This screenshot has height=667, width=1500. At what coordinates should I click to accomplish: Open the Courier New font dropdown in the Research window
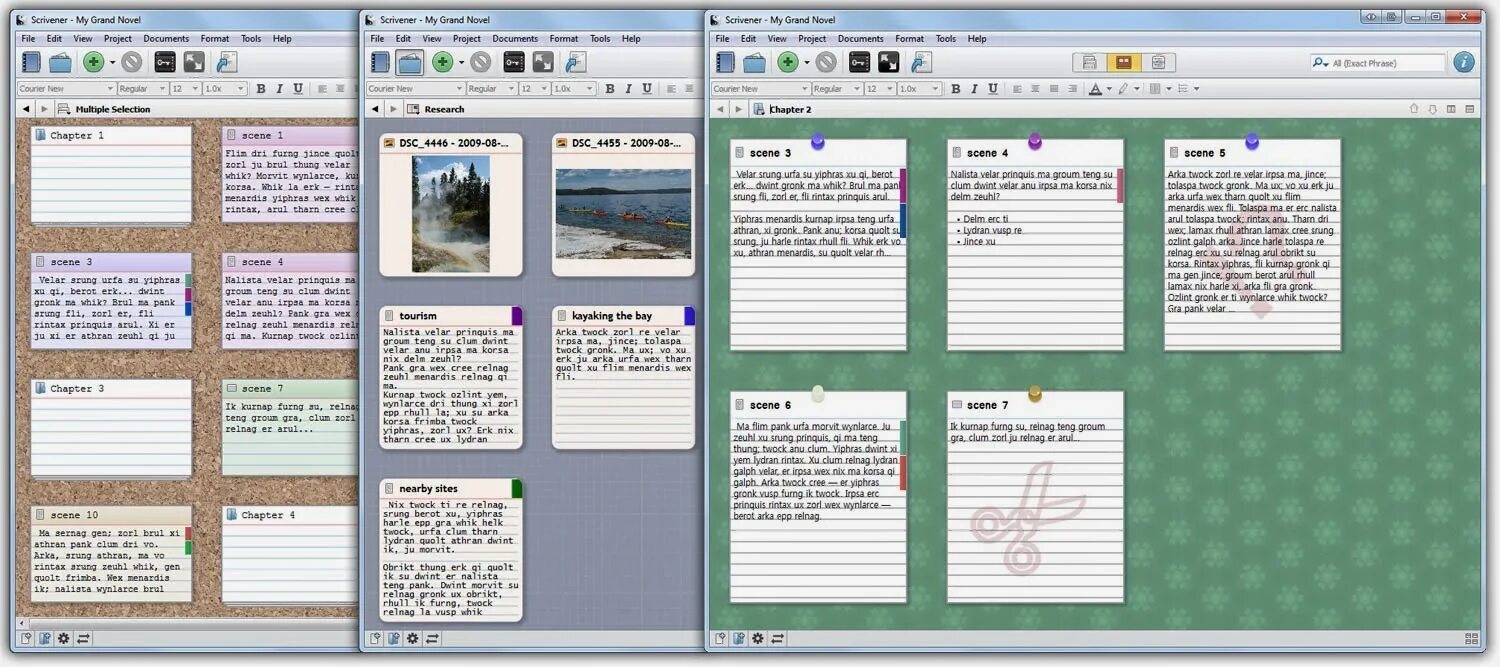(414, 89)
